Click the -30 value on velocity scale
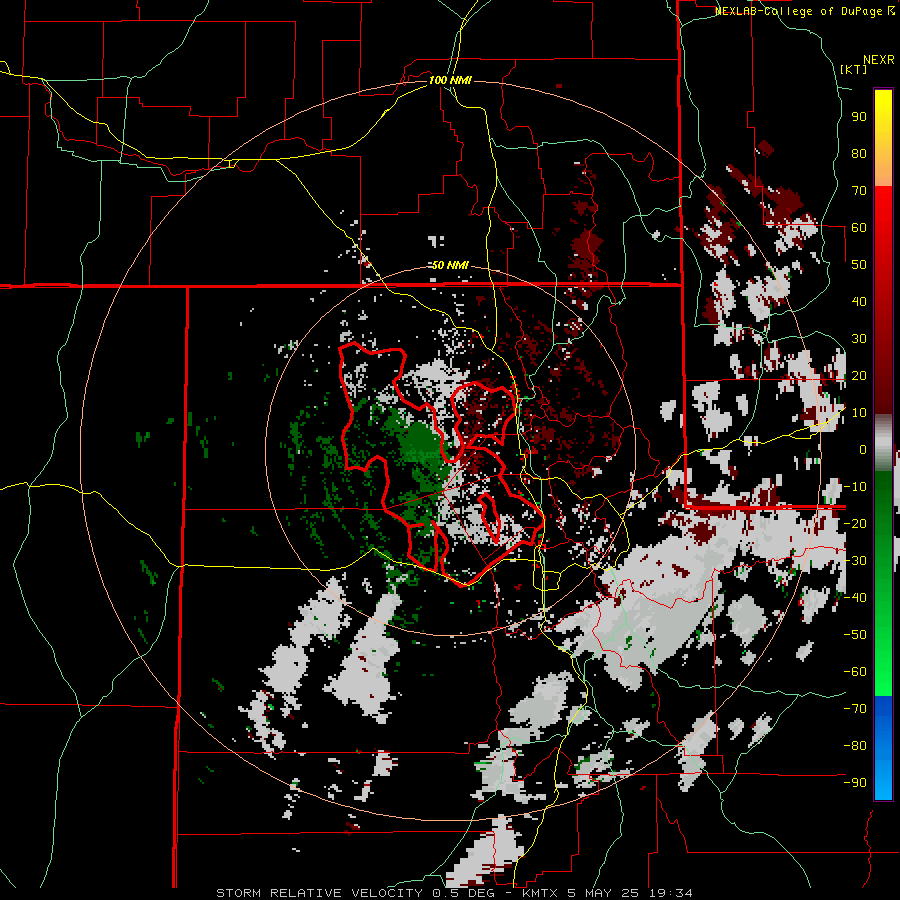 coord(855,561)
